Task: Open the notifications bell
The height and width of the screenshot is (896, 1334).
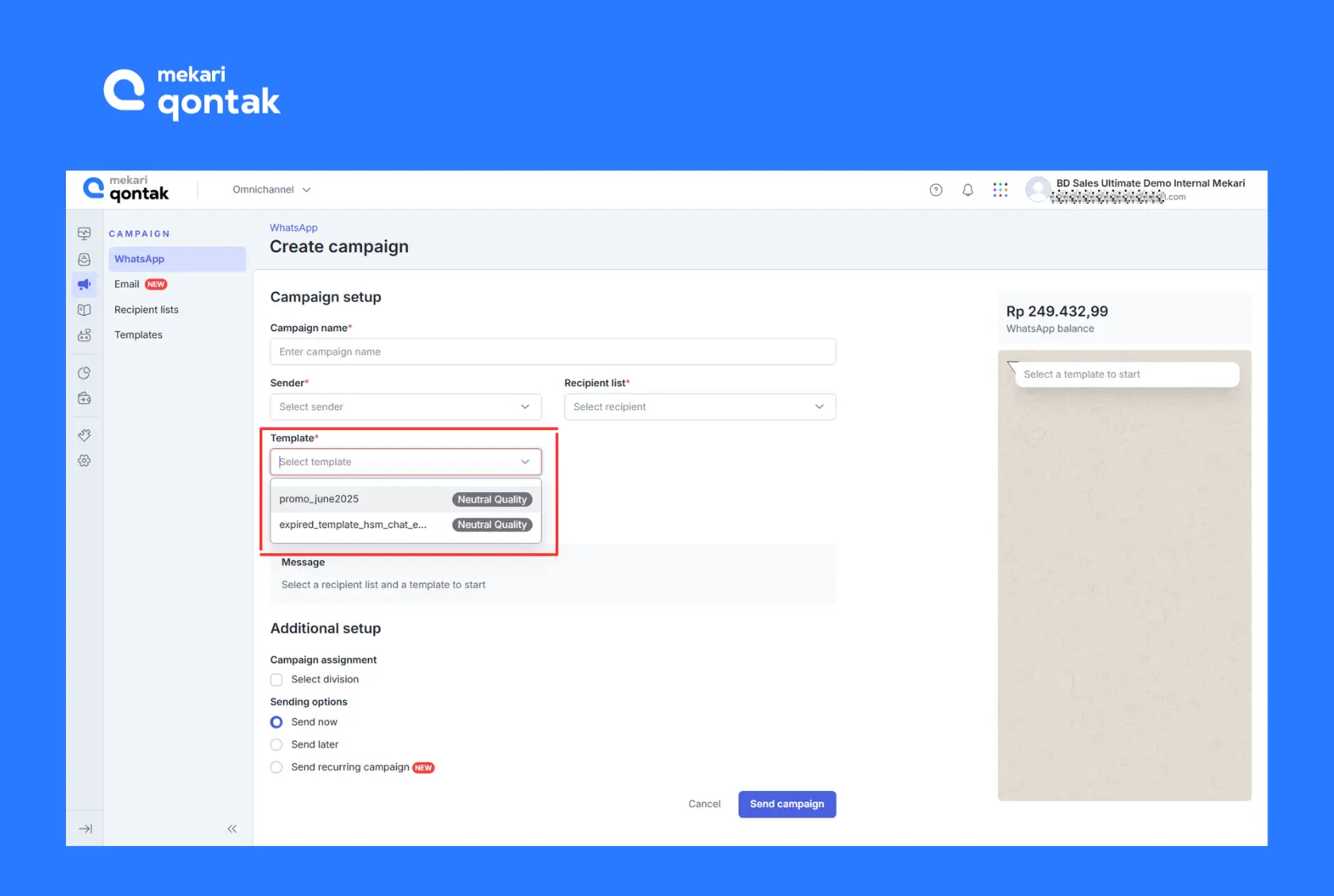Action: click(967, 190)
